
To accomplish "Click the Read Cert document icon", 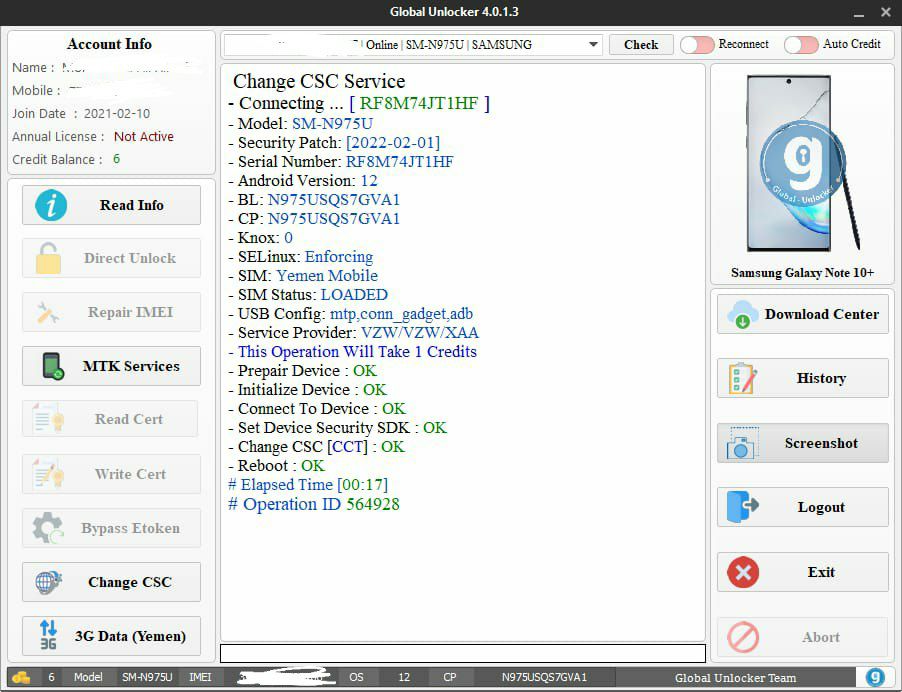I will 48,419.
